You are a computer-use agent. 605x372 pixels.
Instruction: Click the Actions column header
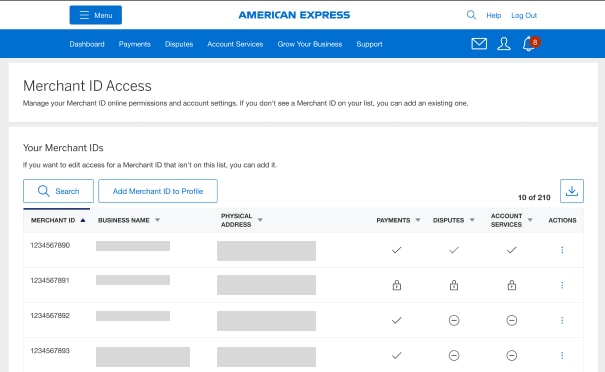coord(562,220)
